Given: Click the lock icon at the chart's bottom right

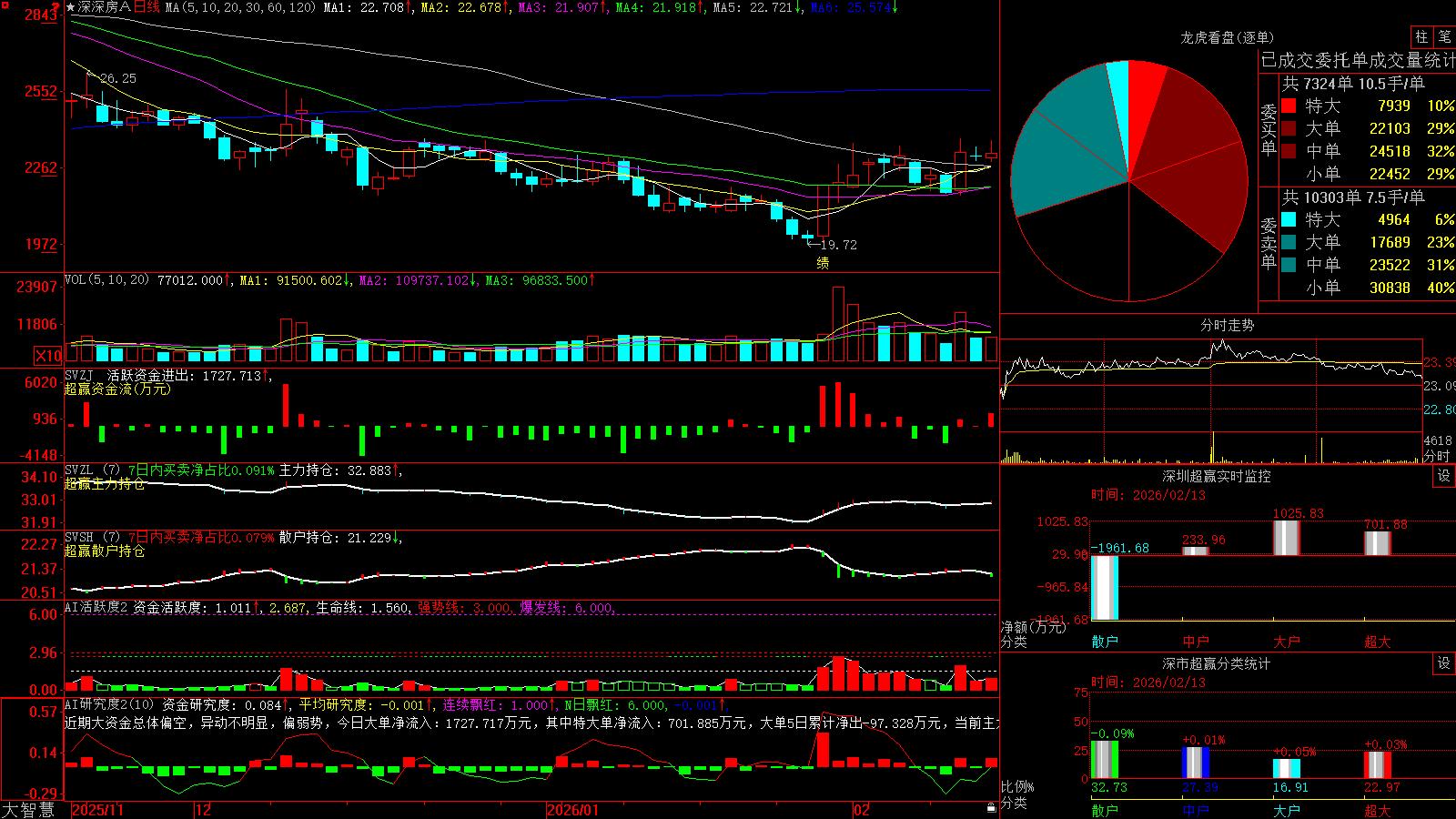Looking at the screenshot, I should click(991, 808).
